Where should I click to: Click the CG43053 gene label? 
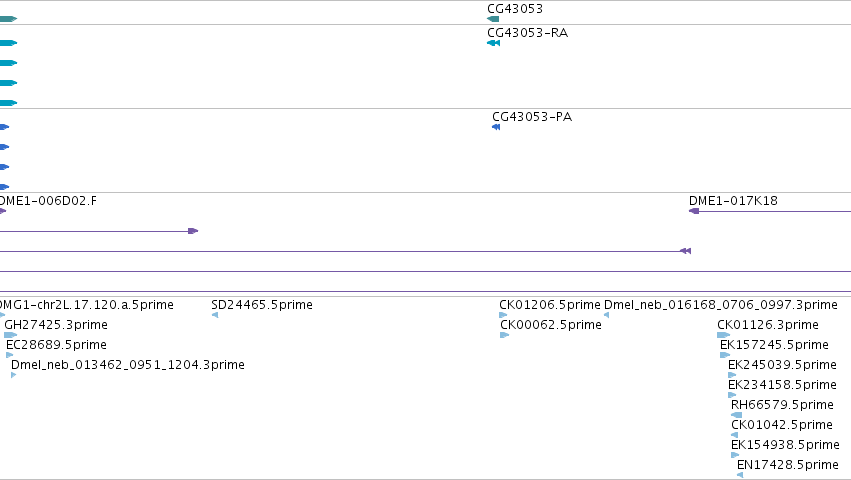tap(514, 9)
